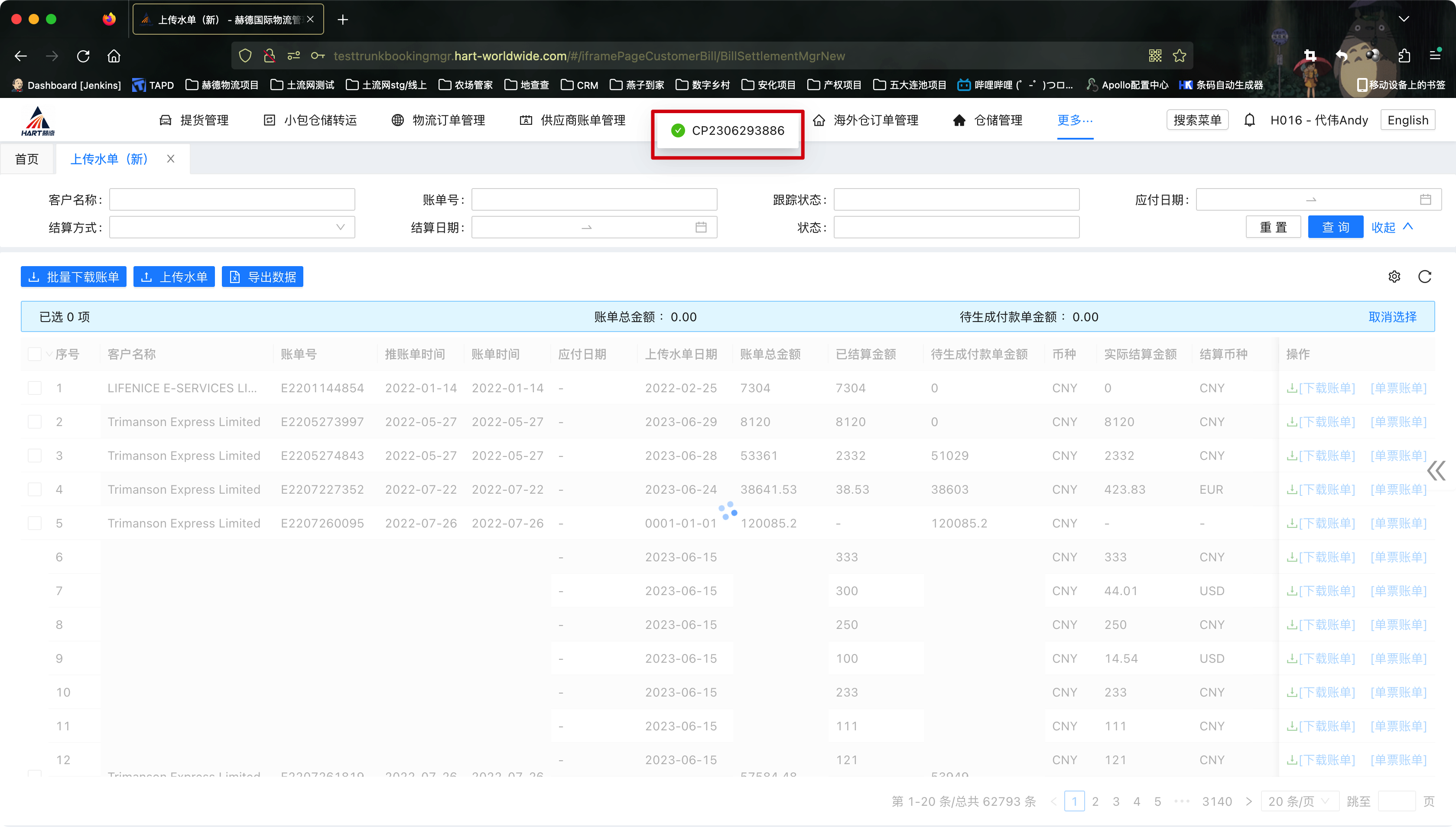The width and height of the screenshot is (1456, 827).
Task: Click the table column settings gear icon
Action: pyautogui.click(x=1394, y=277)
